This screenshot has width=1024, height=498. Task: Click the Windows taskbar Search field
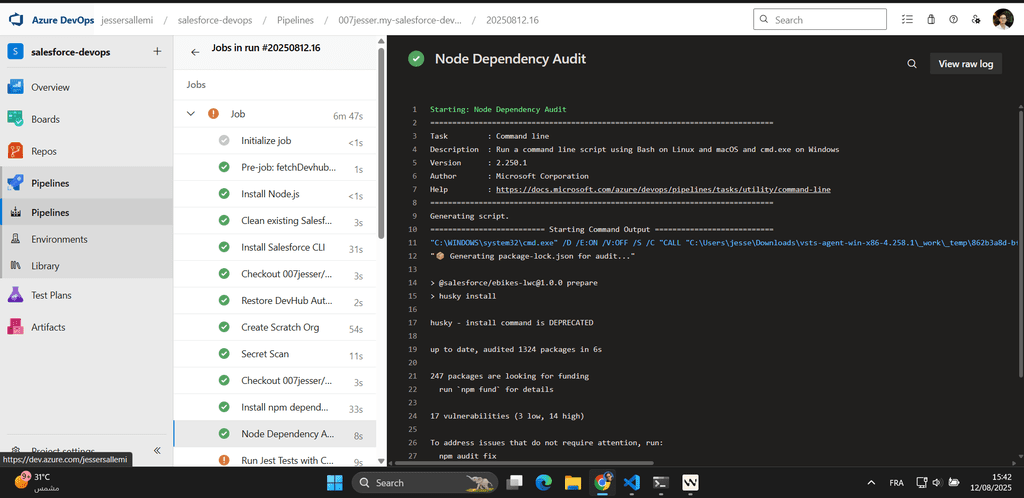coord(424,483)
